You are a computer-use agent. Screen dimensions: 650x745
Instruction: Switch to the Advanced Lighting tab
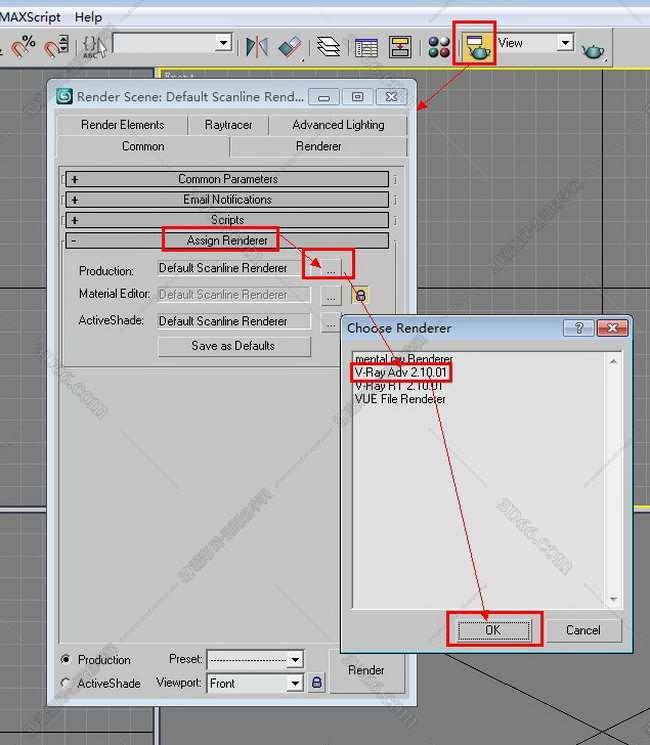pyautogui.click(x=338, y=125)
